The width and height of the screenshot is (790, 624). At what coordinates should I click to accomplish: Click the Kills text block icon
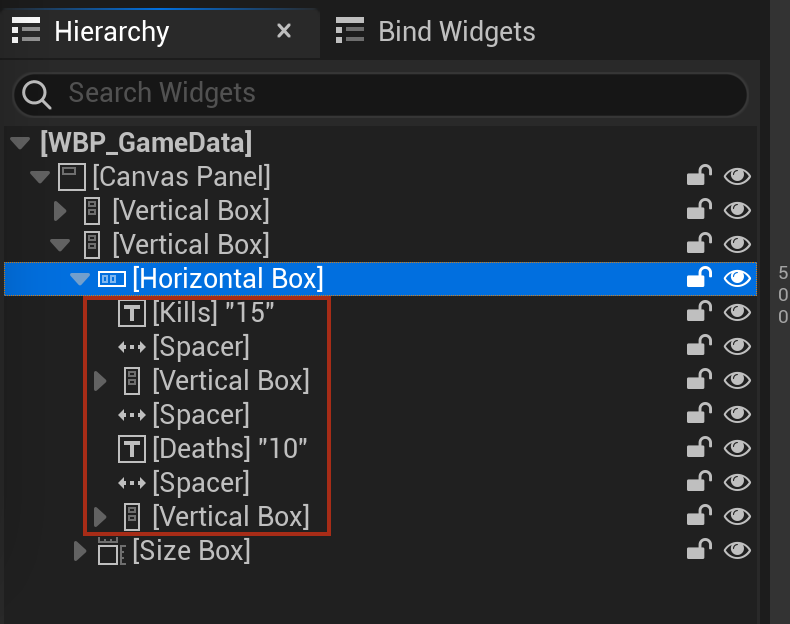132,313
